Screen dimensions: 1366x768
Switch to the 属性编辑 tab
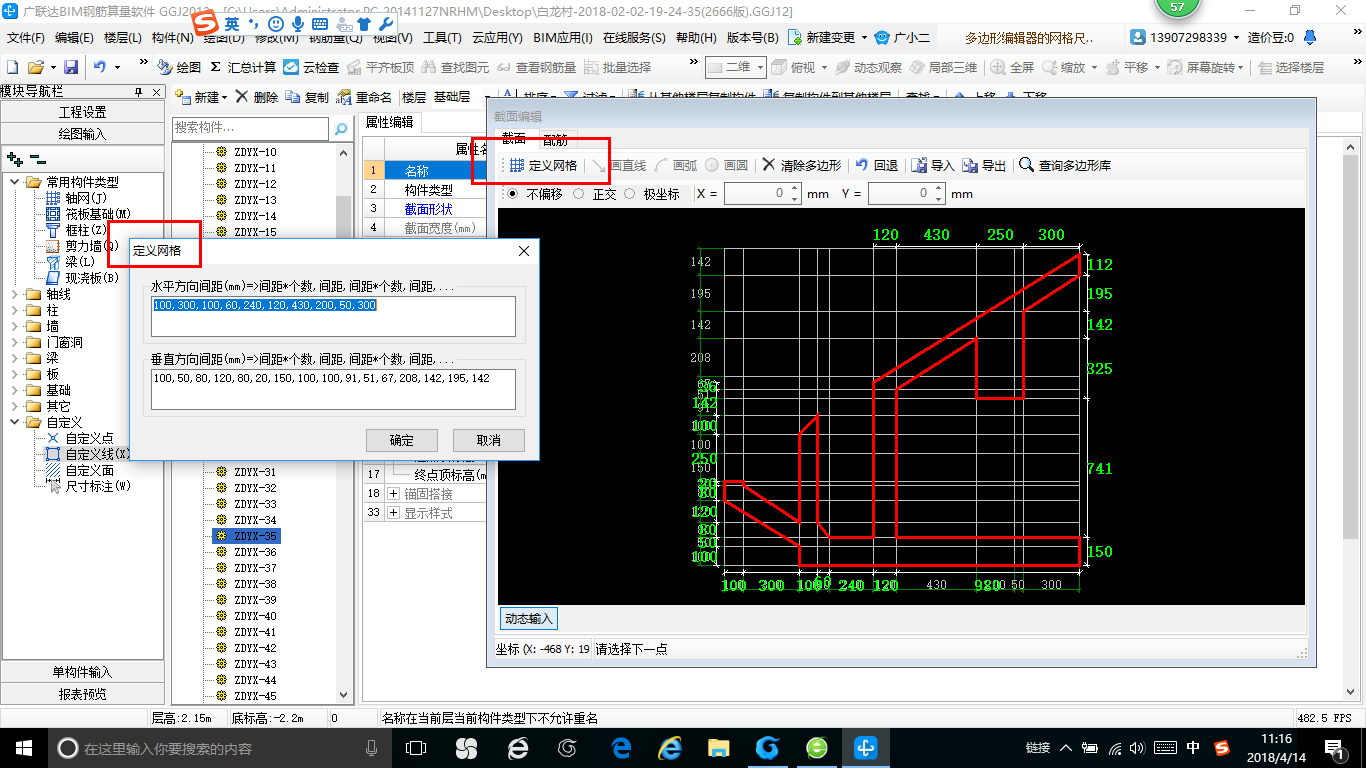389,122
